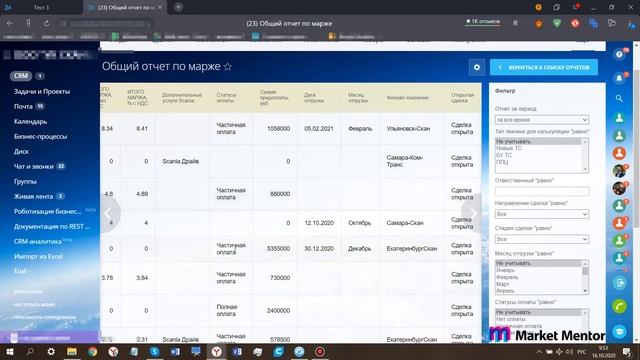Open notifications bell icon
The image size is (640, 360).
(x=619, y=78)
